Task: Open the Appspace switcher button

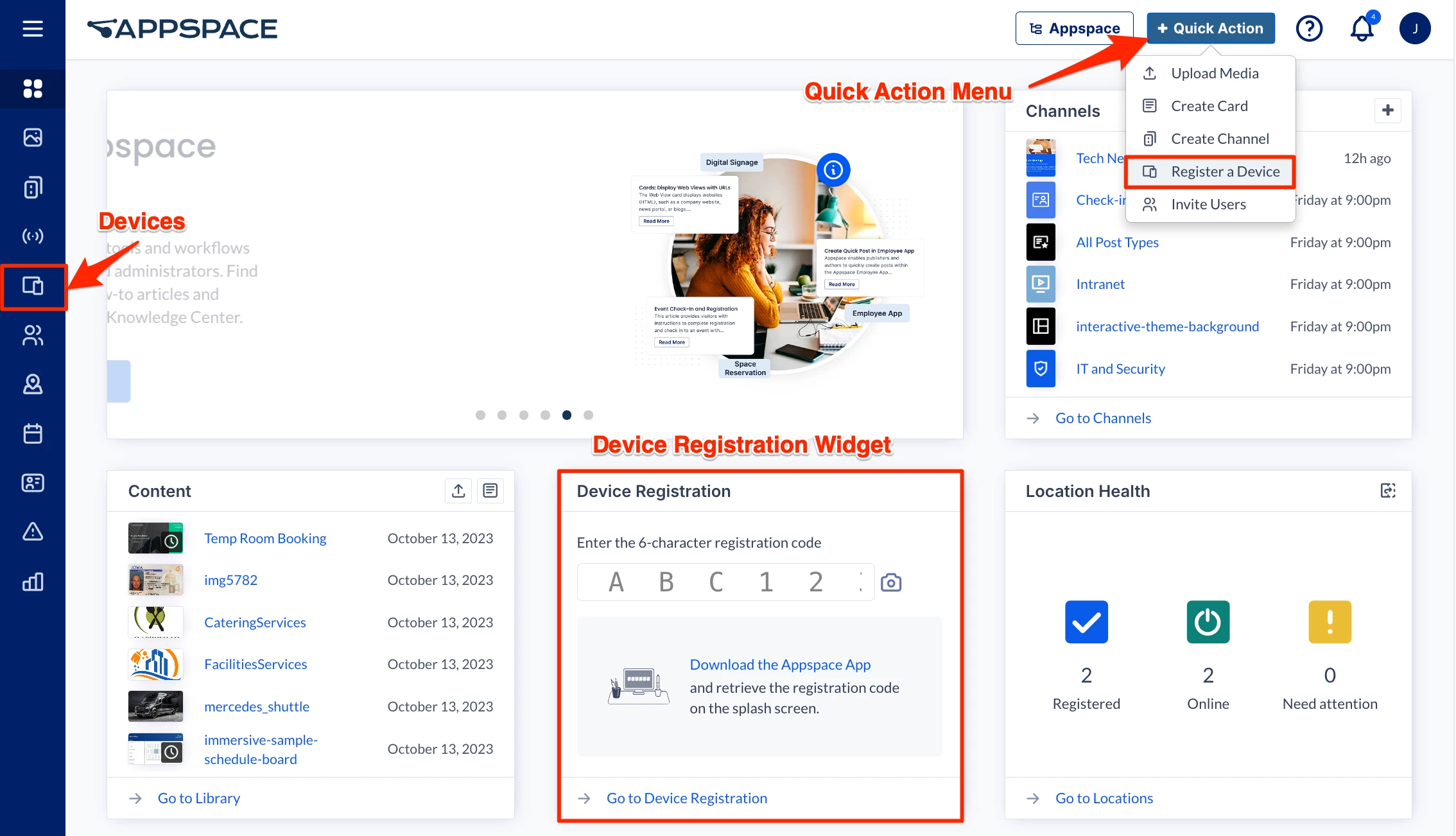Action: click(1074, 29)
